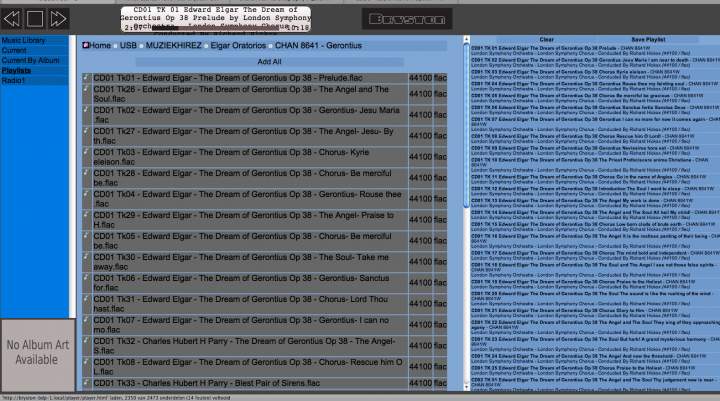Select playlist entry CD01 TK 01 Prelude
Screen dimensions: 720x401
[595, 50]
